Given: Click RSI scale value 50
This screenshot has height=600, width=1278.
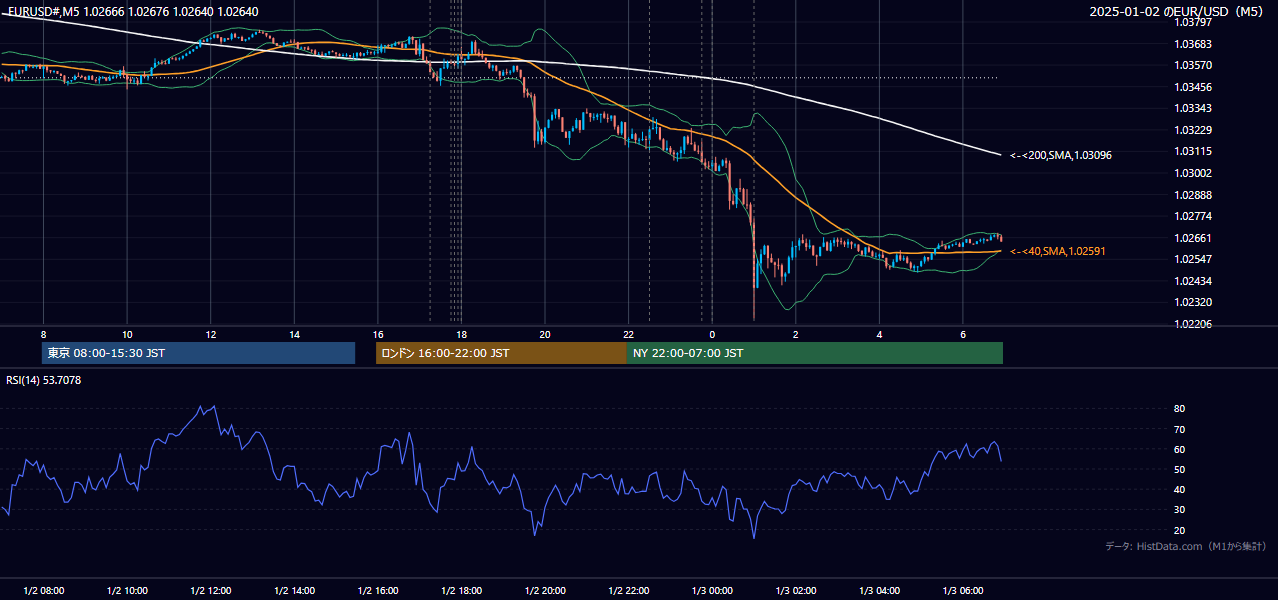Looking at the screenshot, I should (x=1180, y=469).
